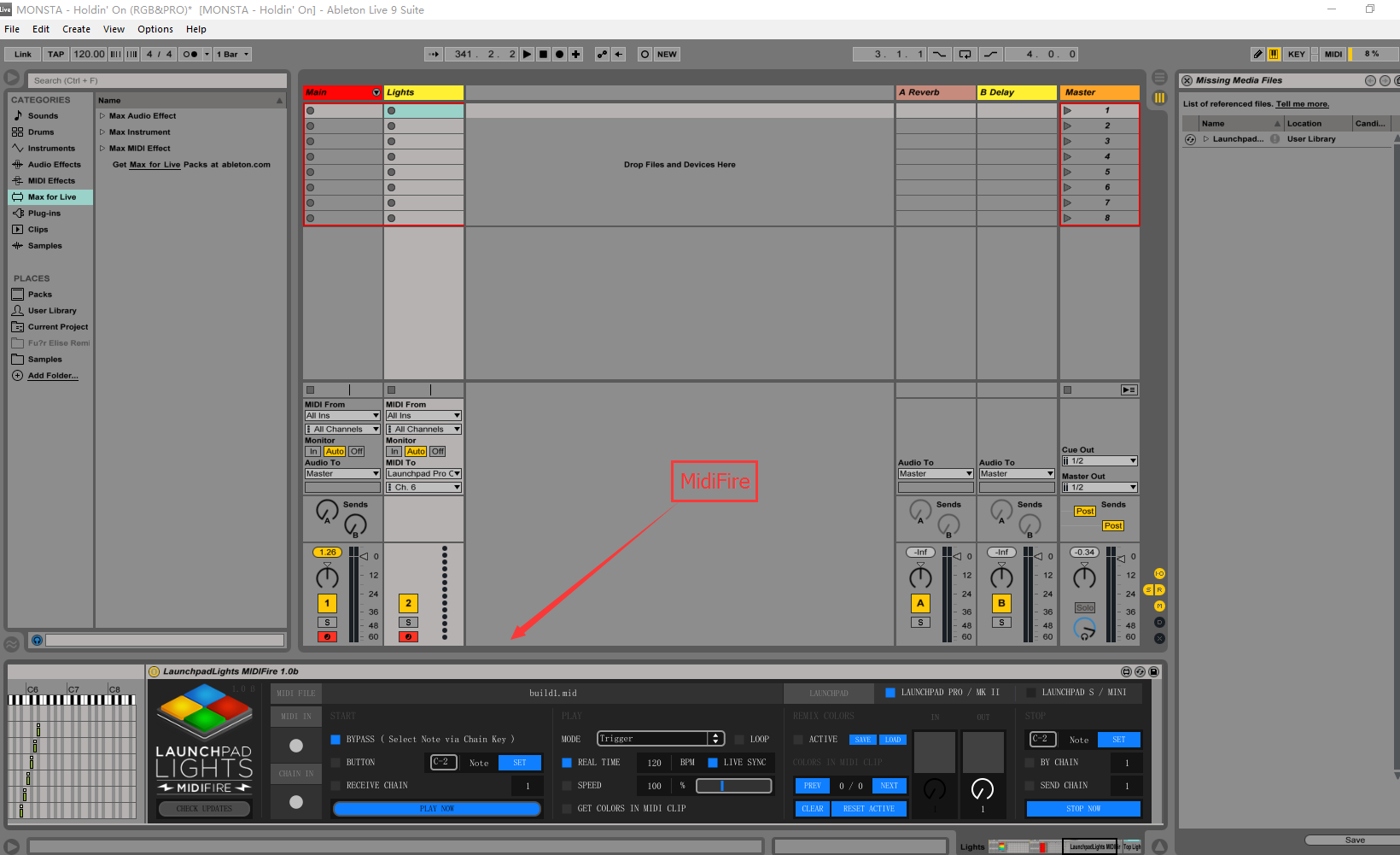Set Lights track monitor to In

(394, 451)
